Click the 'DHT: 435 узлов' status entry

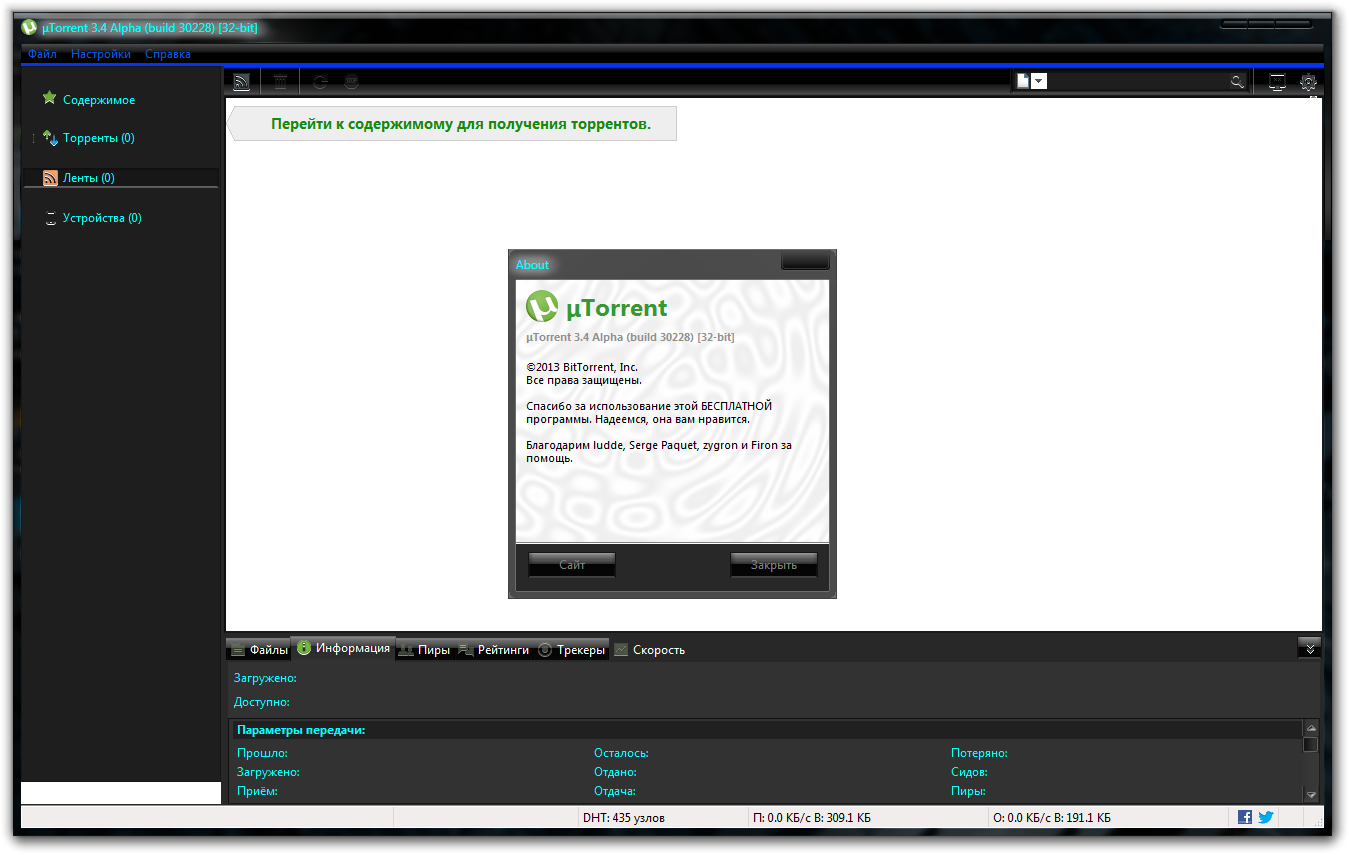coord(624,818)
